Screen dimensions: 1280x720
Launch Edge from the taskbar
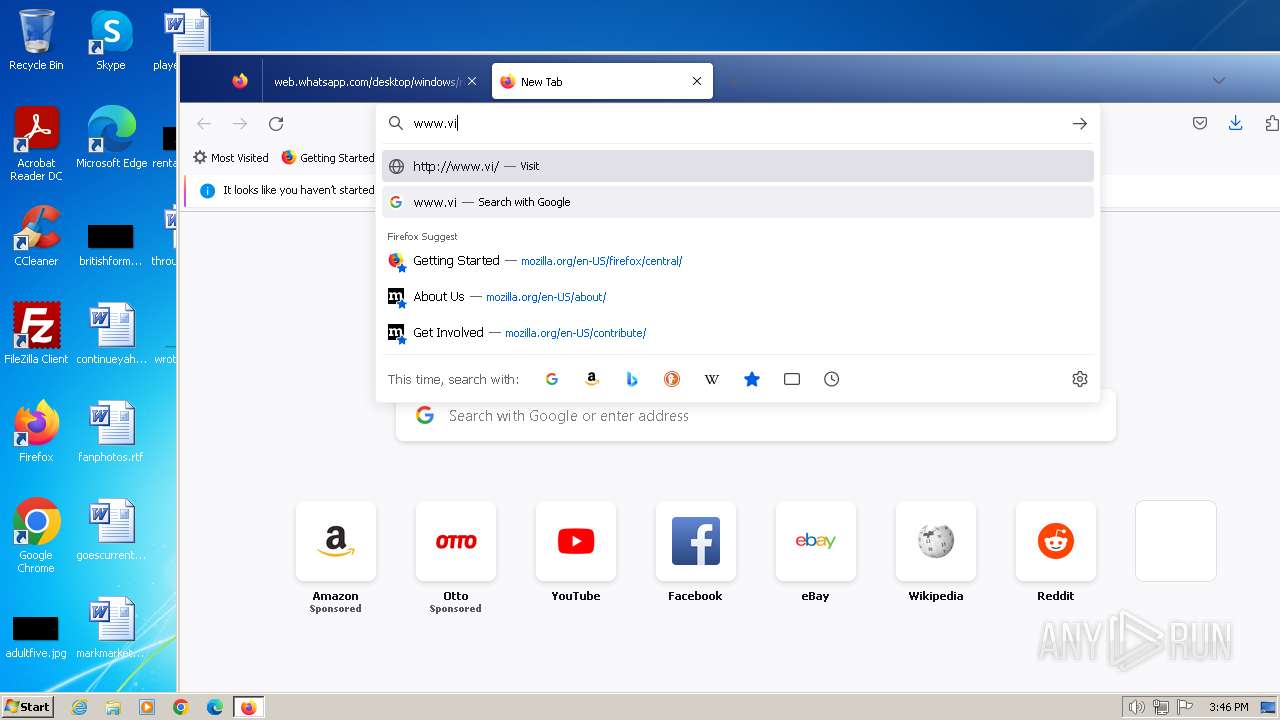coord(215,707)
